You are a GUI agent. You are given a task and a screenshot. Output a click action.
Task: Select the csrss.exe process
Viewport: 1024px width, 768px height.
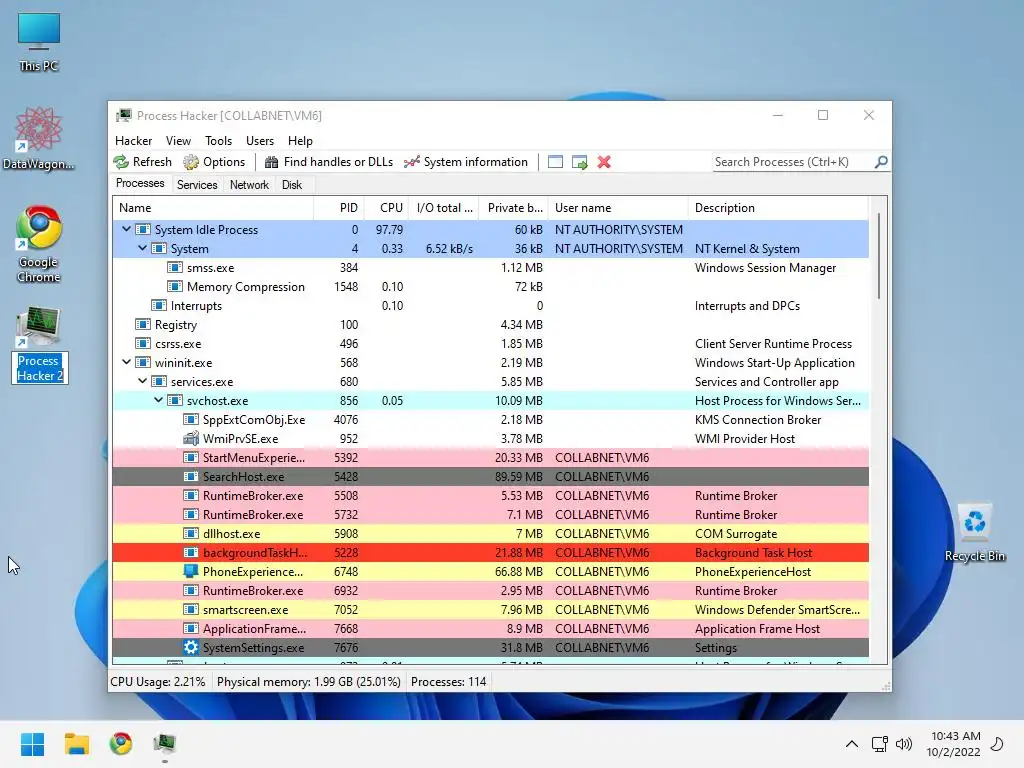[490, 344]
